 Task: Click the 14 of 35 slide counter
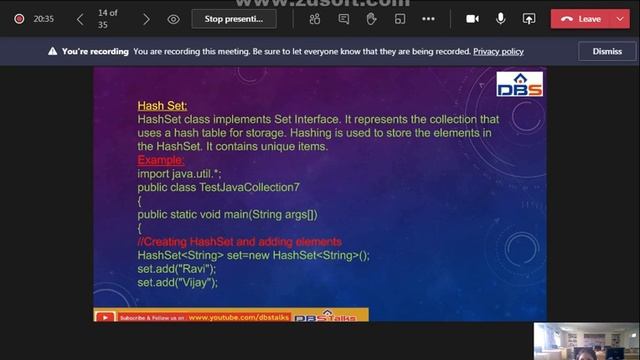(107, 19)
